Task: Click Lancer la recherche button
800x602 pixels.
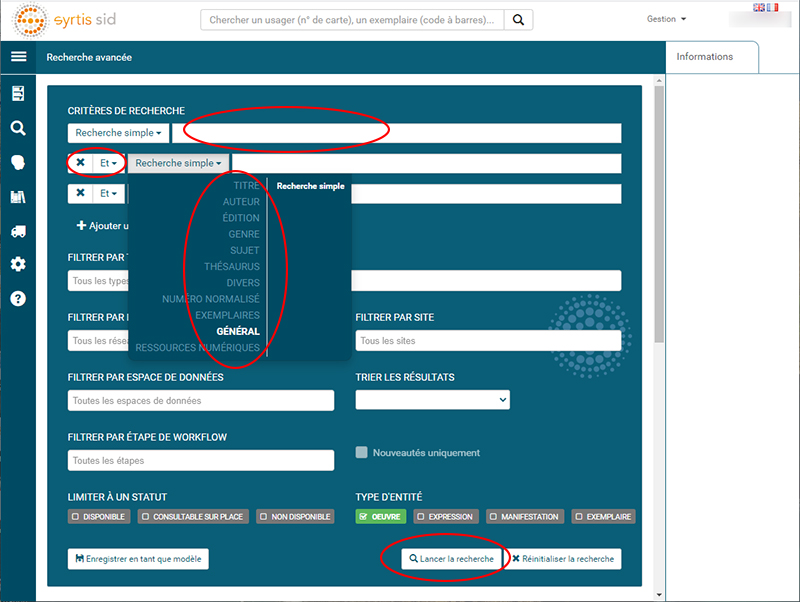Action: click(452, 559)
